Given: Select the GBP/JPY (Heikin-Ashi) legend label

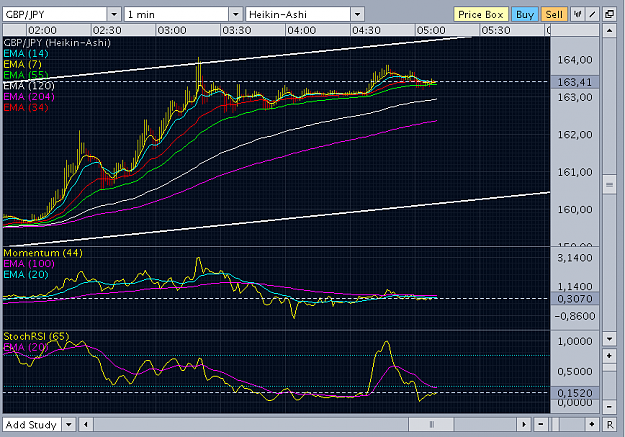Looking at the screenshot, I should 57,43.
